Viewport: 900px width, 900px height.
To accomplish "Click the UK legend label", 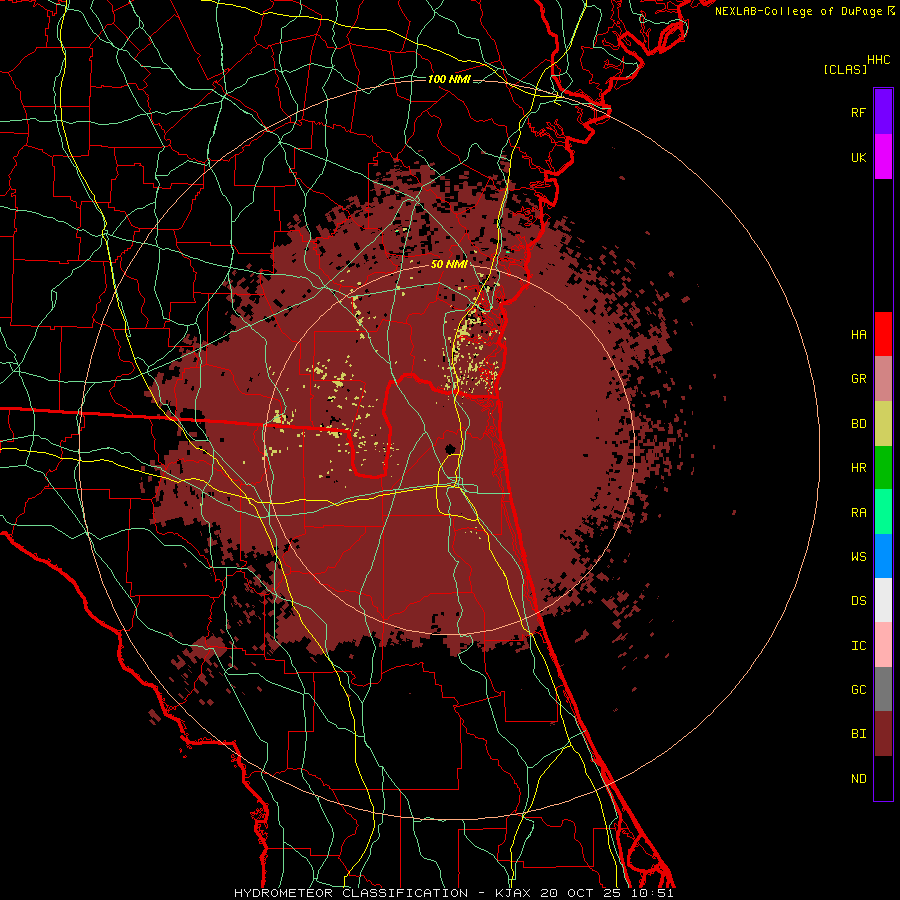I will click(858, 157).
